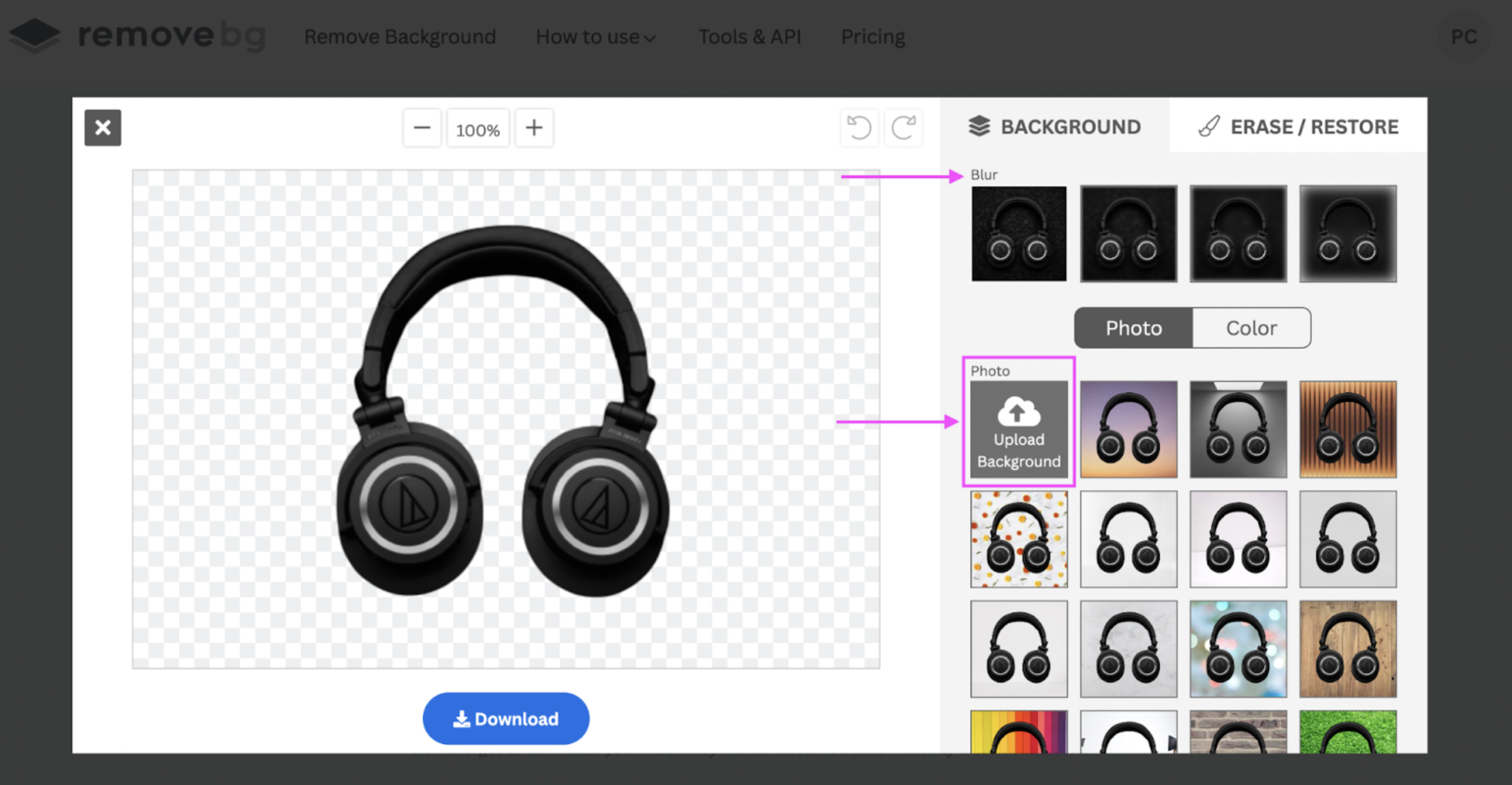
Task: Apply the fourth, strongest blur preset thumbnail
Action: click(x=1348, y=234)
